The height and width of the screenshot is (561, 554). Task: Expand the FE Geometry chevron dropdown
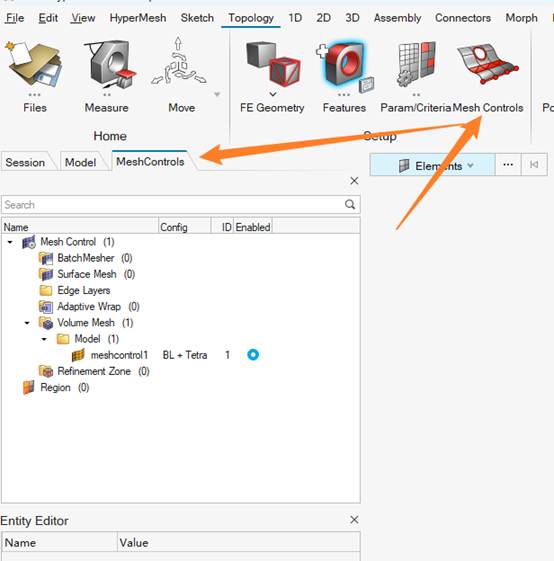pos(273,94)
